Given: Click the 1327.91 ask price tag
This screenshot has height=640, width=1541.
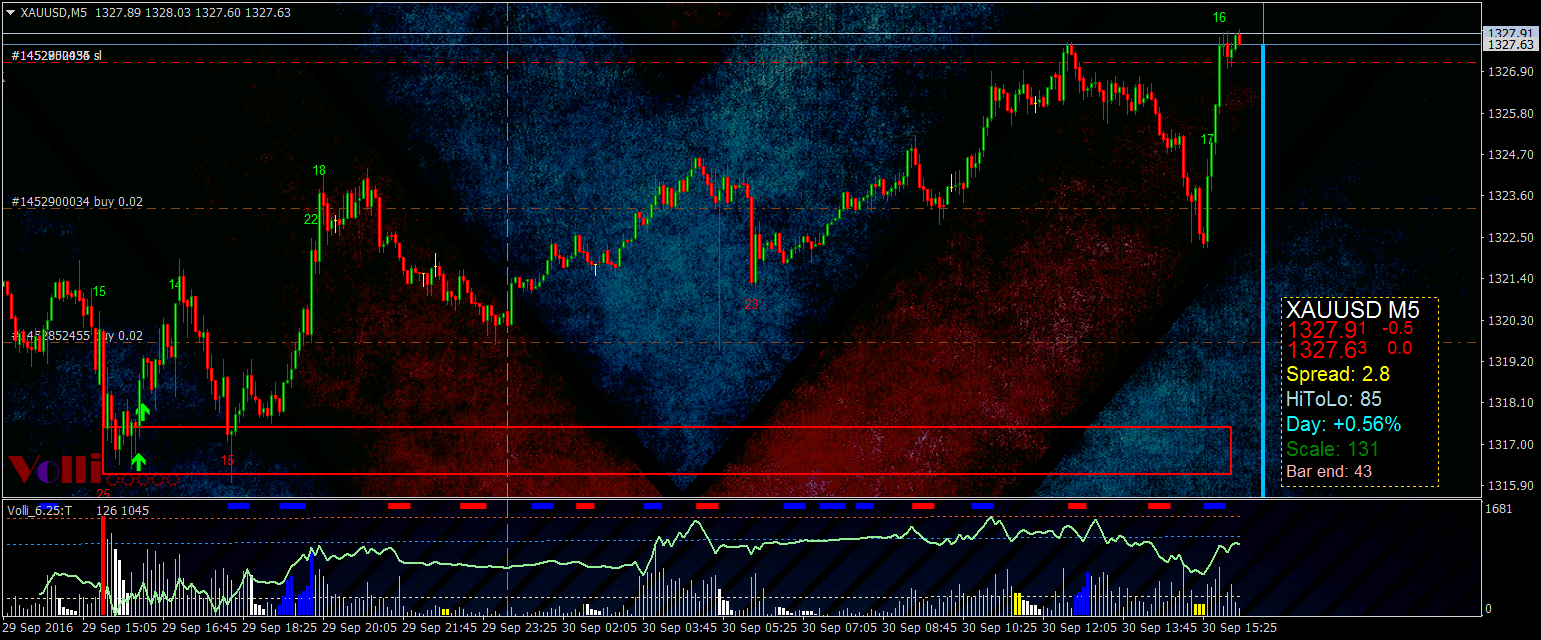Looking at the screenshot, I should click(x=1510, y=33).
